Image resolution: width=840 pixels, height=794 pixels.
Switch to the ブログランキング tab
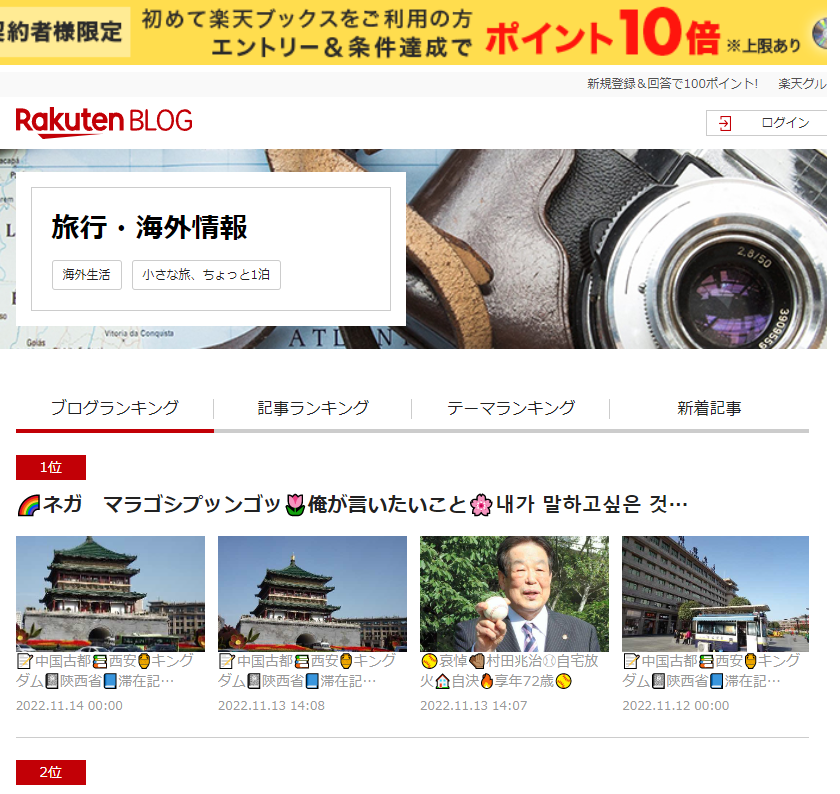pos(115,408)
